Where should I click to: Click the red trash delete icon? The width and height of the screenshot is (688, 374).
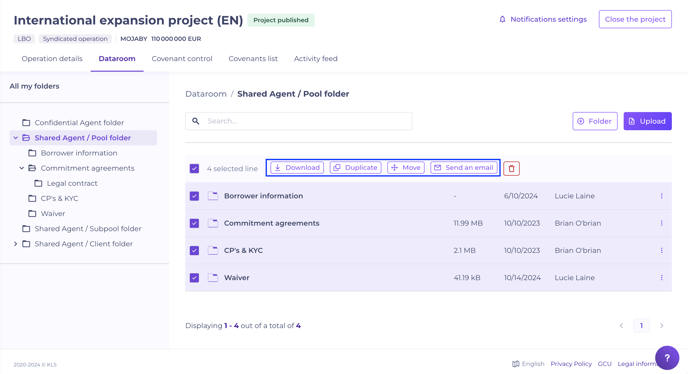click(x=511, y=168)
